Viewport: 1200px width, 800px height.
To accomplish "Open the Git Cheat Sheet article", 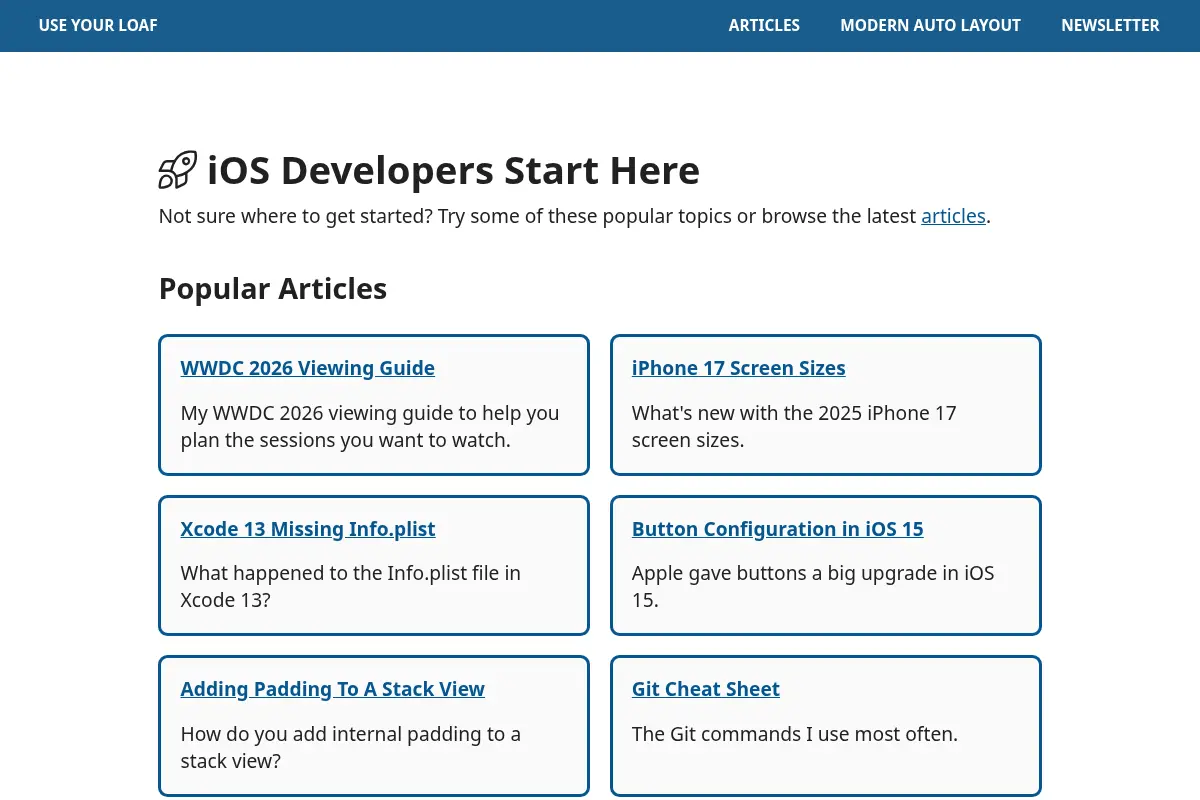I will point(705,689).
